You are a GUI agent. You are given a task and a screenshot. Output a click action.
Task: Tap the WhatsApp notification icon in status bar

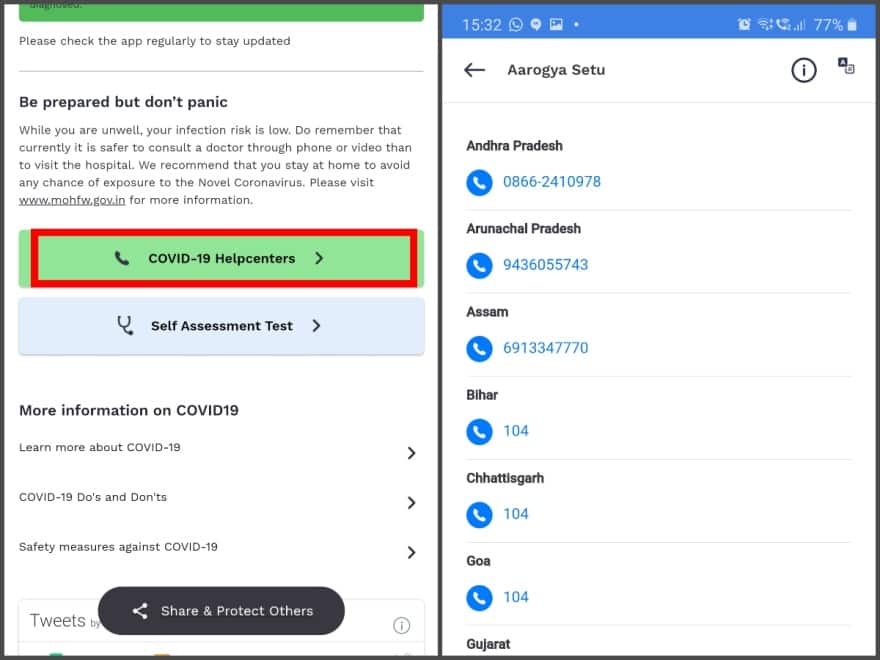516,25
